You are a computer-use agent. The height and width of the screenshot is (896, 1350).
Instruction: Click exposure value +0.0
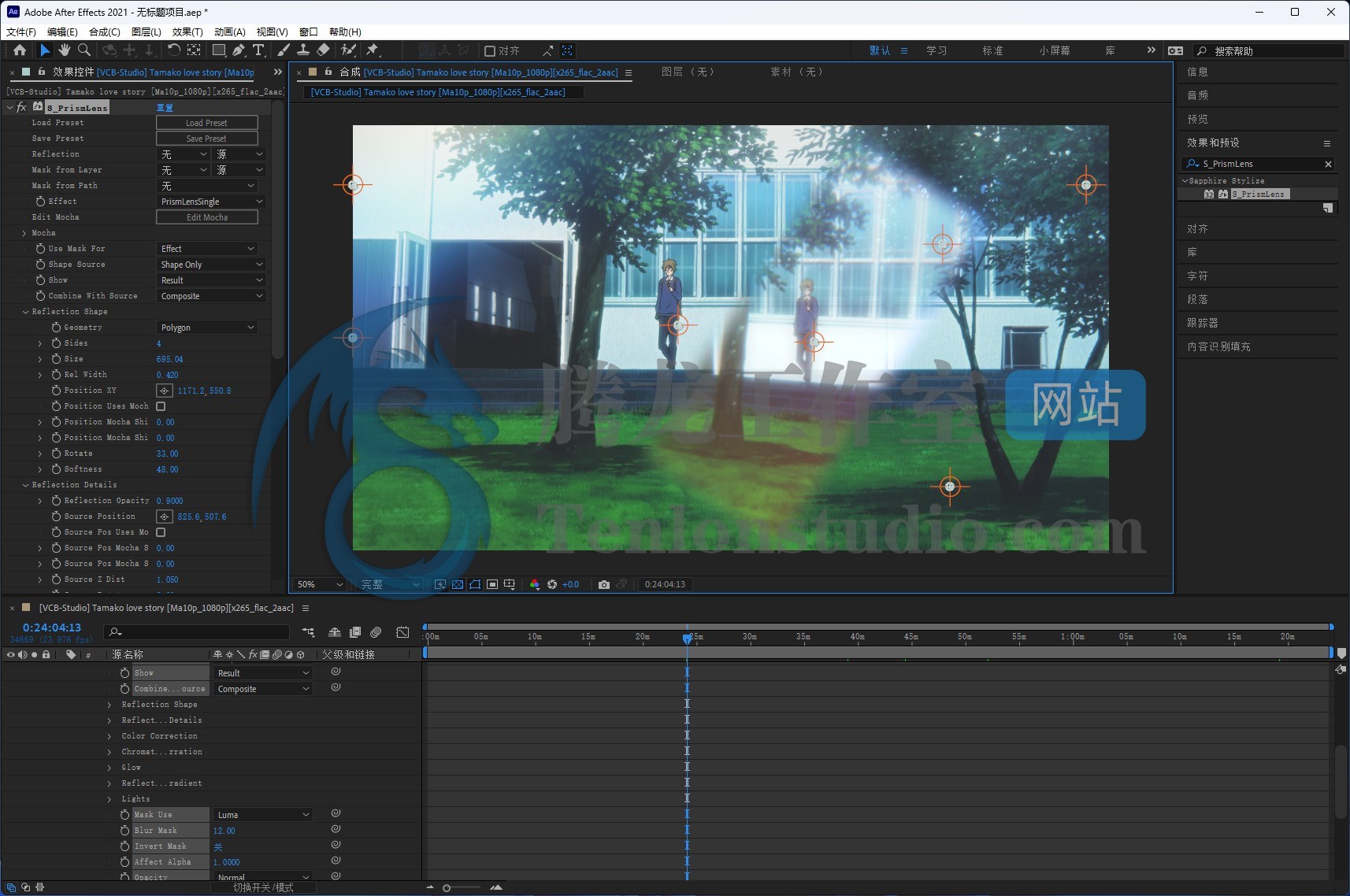(x=571, y=584)
